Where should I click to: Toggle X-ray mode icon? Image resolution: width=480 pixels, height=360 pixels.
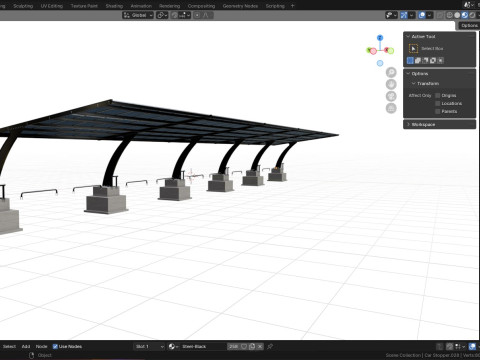440,15
